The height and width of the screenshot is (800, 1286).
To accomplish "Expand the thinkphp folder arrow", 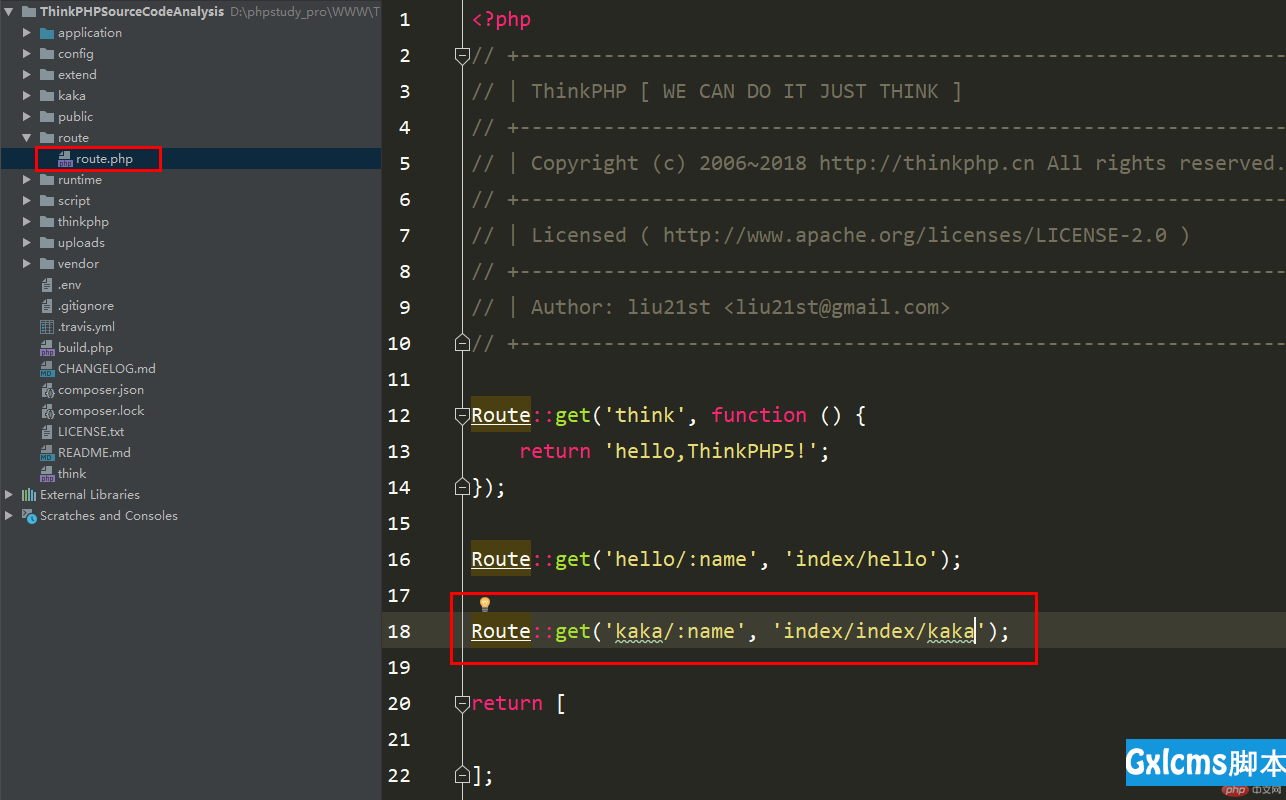I will click(28, 222).
